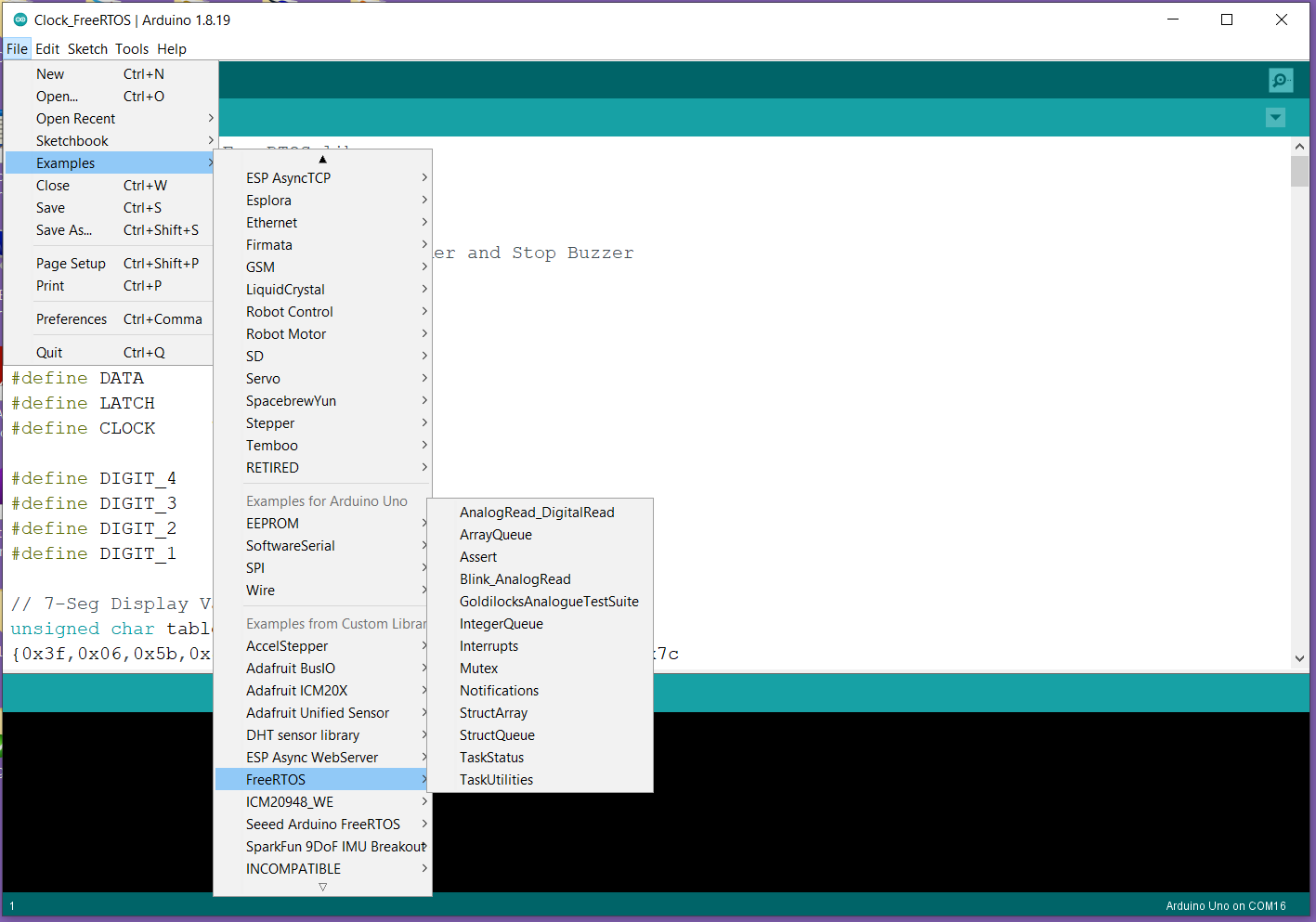Open Preferences from File menu
This screenshot has width=1316, height=922.
click(x=111, y=319)
